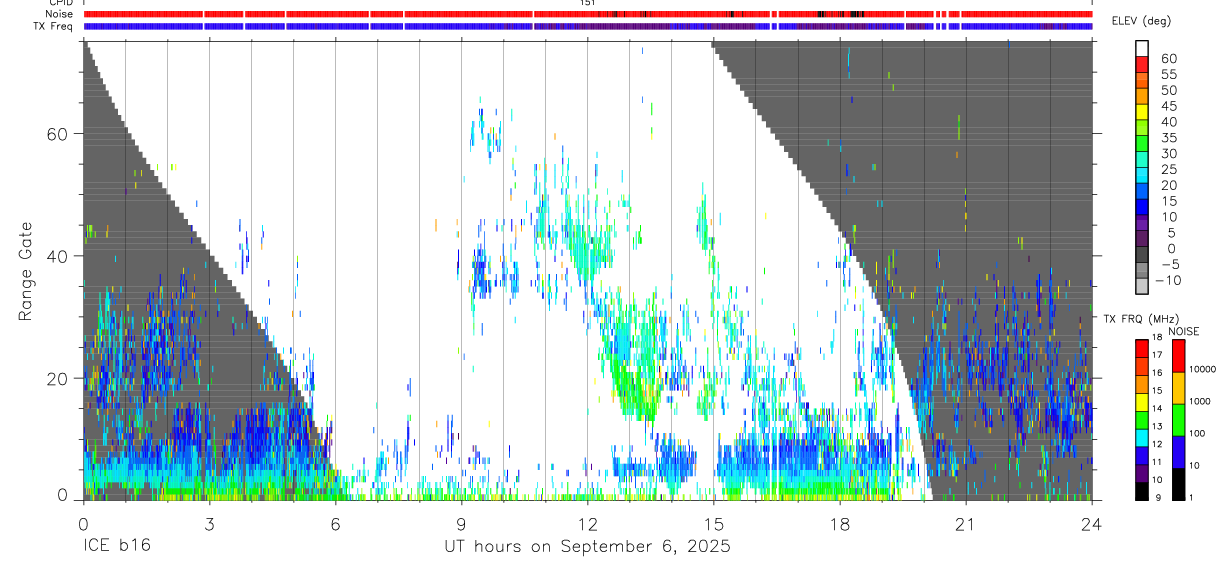Pick the green segment of the NOISE bar

1179,420
